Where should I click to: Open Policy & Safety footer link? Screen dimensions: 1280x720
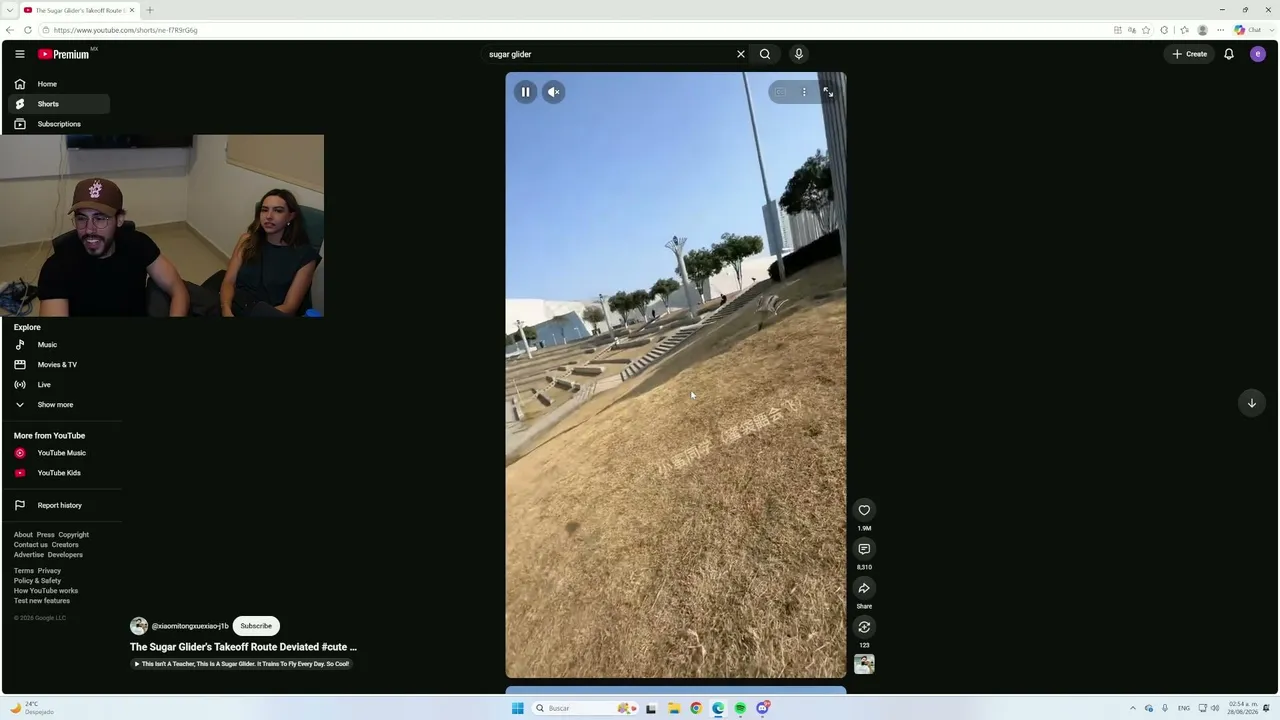[37, 581]
